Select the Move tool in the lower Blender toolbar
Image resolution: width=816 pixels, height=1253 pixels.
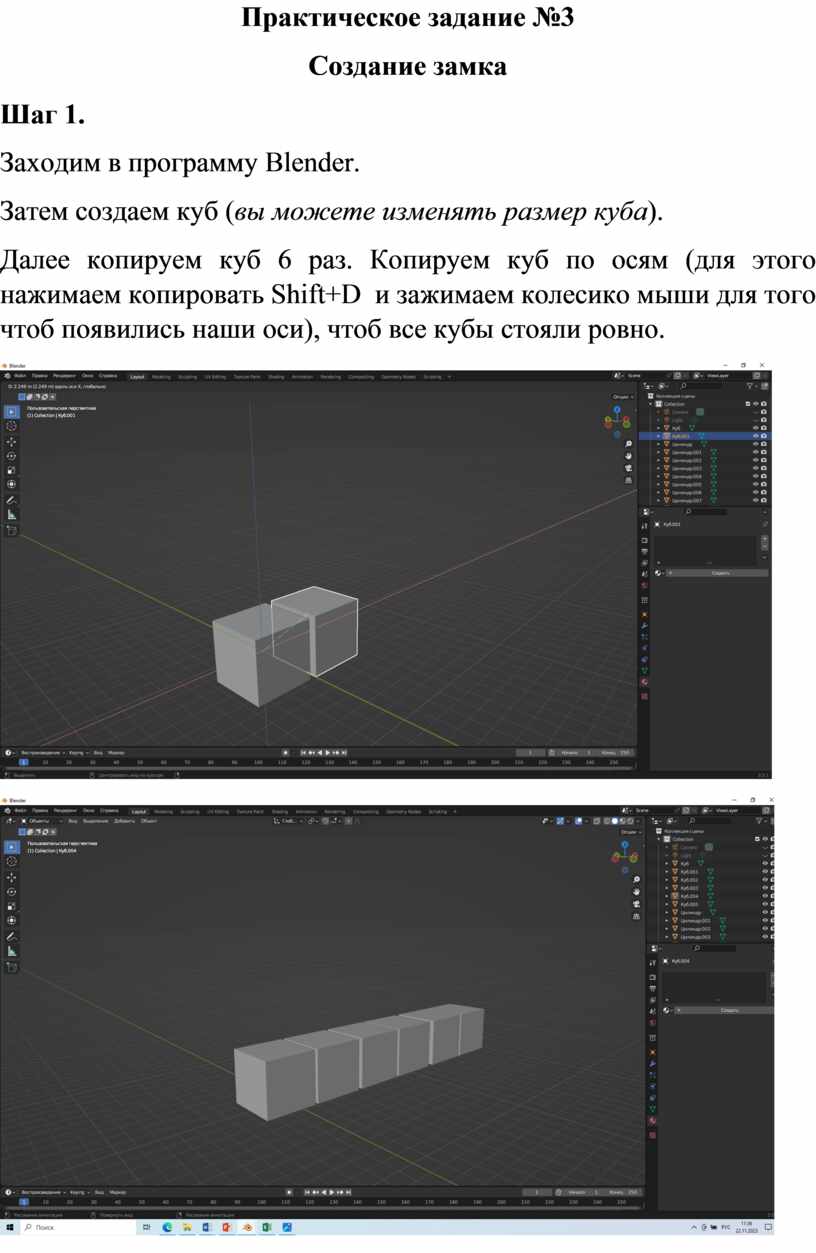[11, 876]
